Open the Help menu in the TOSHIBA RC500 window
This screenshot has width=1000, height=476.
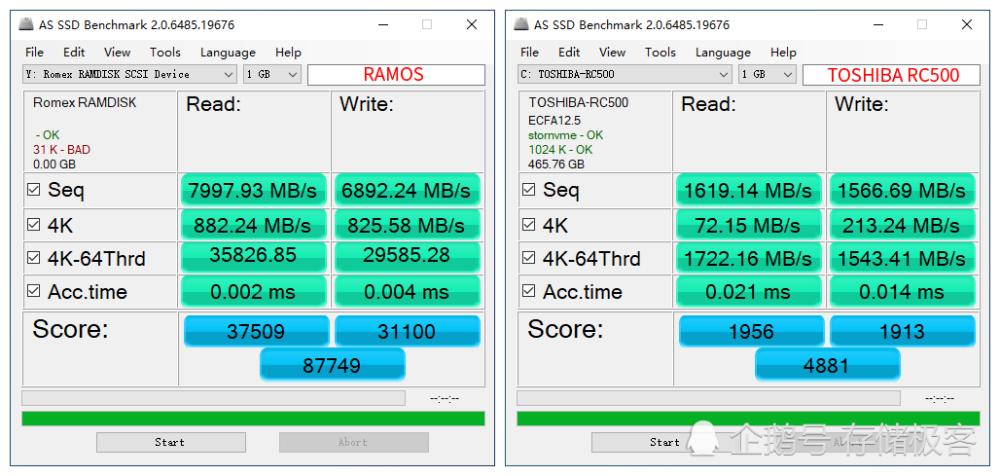[x=783, y=52]
